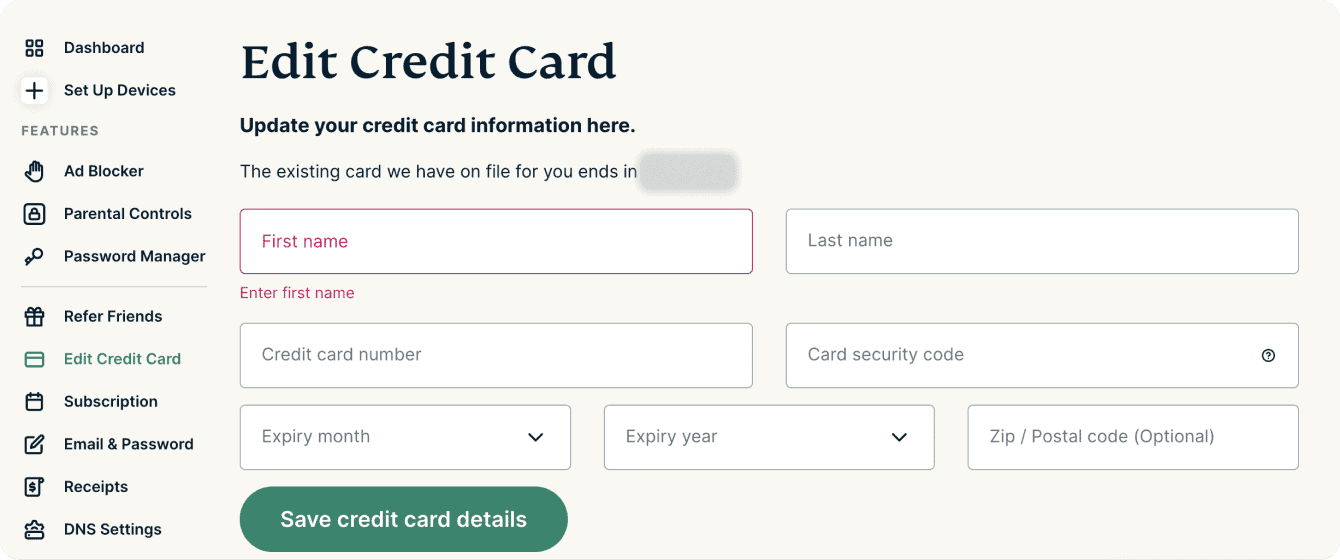Click the Parental Controls lock icon
Image resolution: width=1340 pixels, height=560 pixels.
(x=34, y=214)
